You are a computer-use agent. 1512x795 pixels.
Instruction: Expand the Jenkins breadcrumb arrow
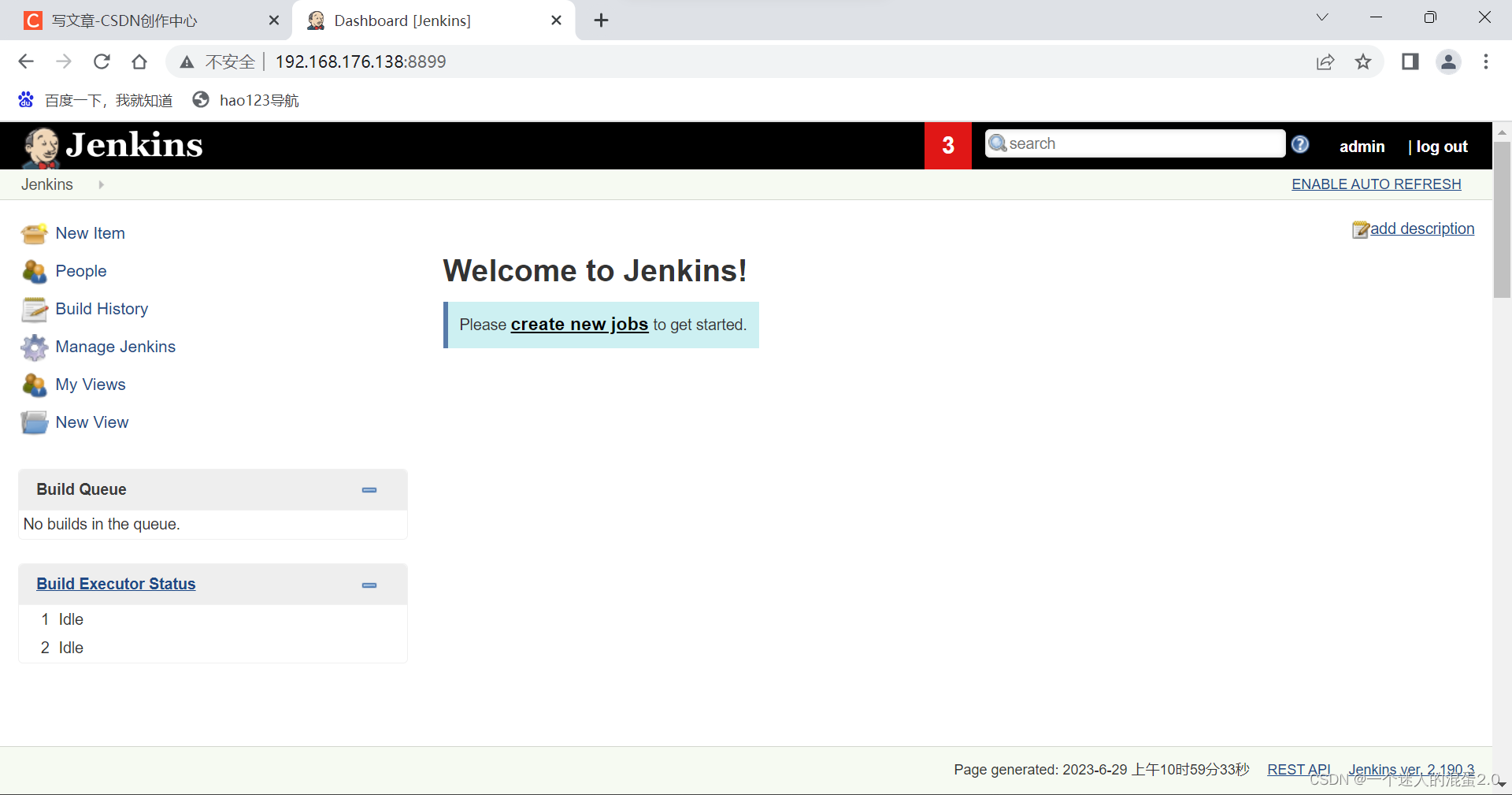point(101,184)
